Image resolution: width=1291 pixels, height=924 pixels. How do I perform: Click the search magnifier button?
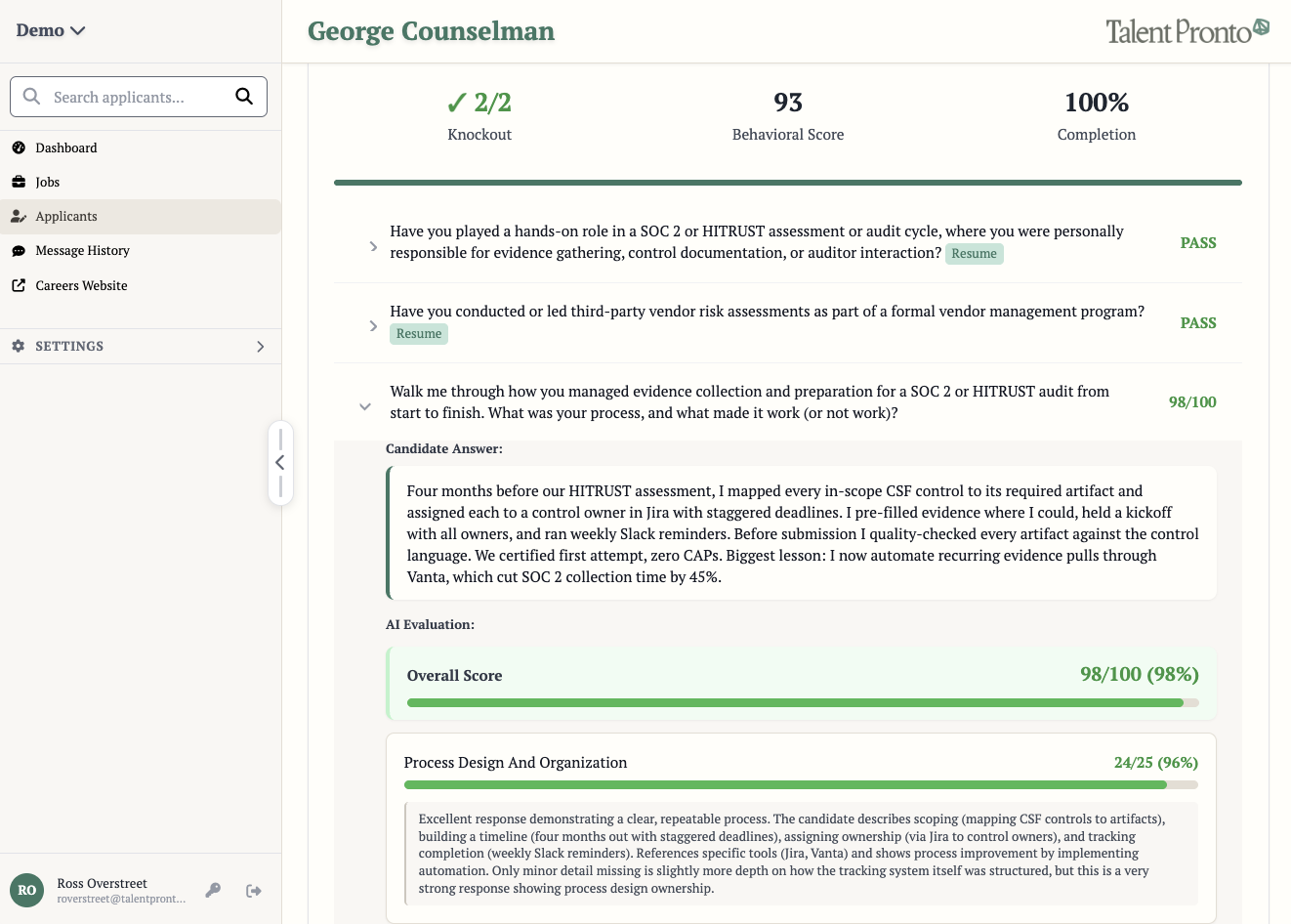244,97
